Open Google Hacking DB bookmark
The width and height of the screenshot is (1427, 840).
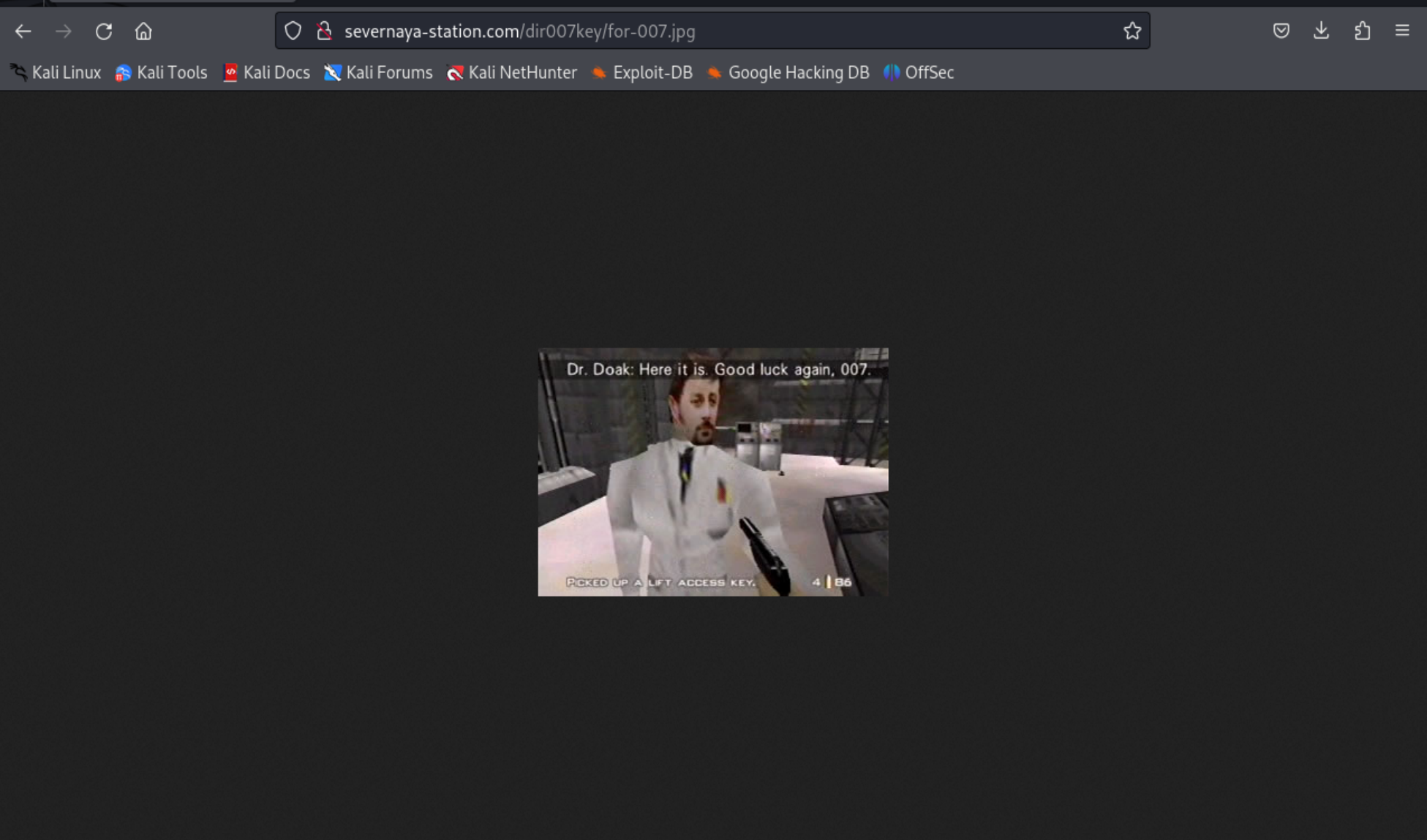788,72
